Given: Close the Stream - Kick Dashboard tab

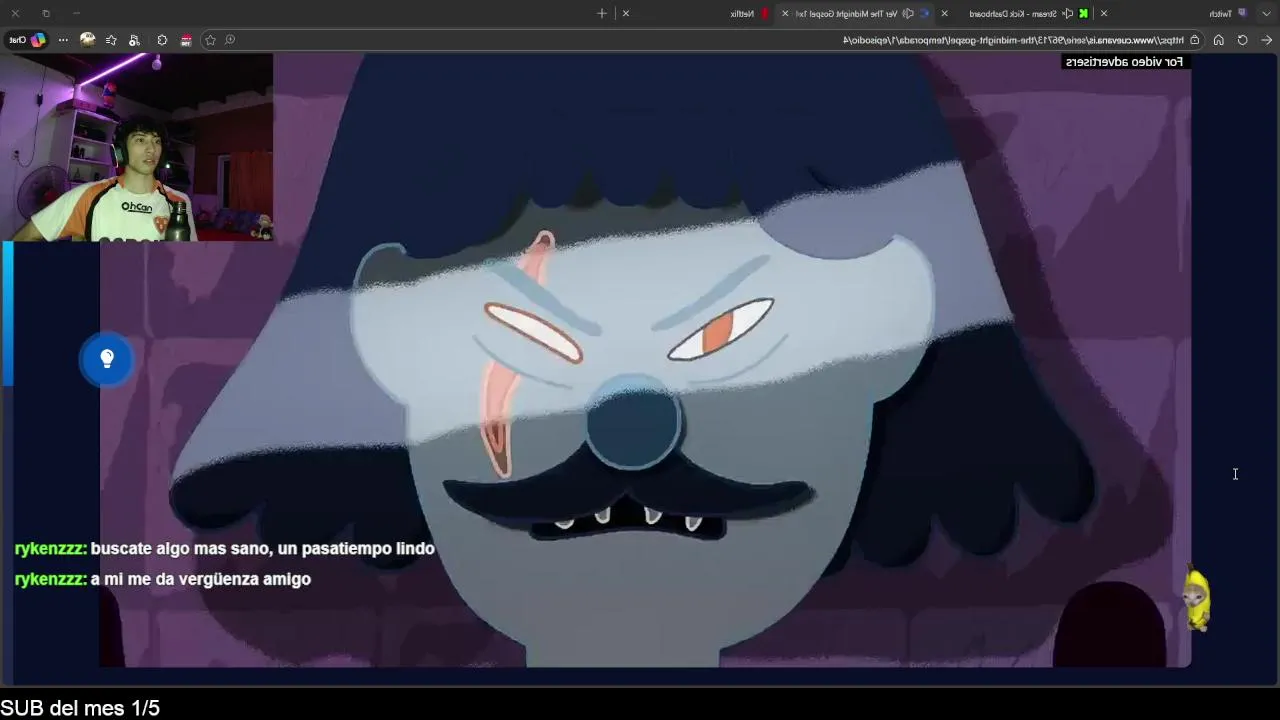Looking at the screenshot, I should pos(944,13).
